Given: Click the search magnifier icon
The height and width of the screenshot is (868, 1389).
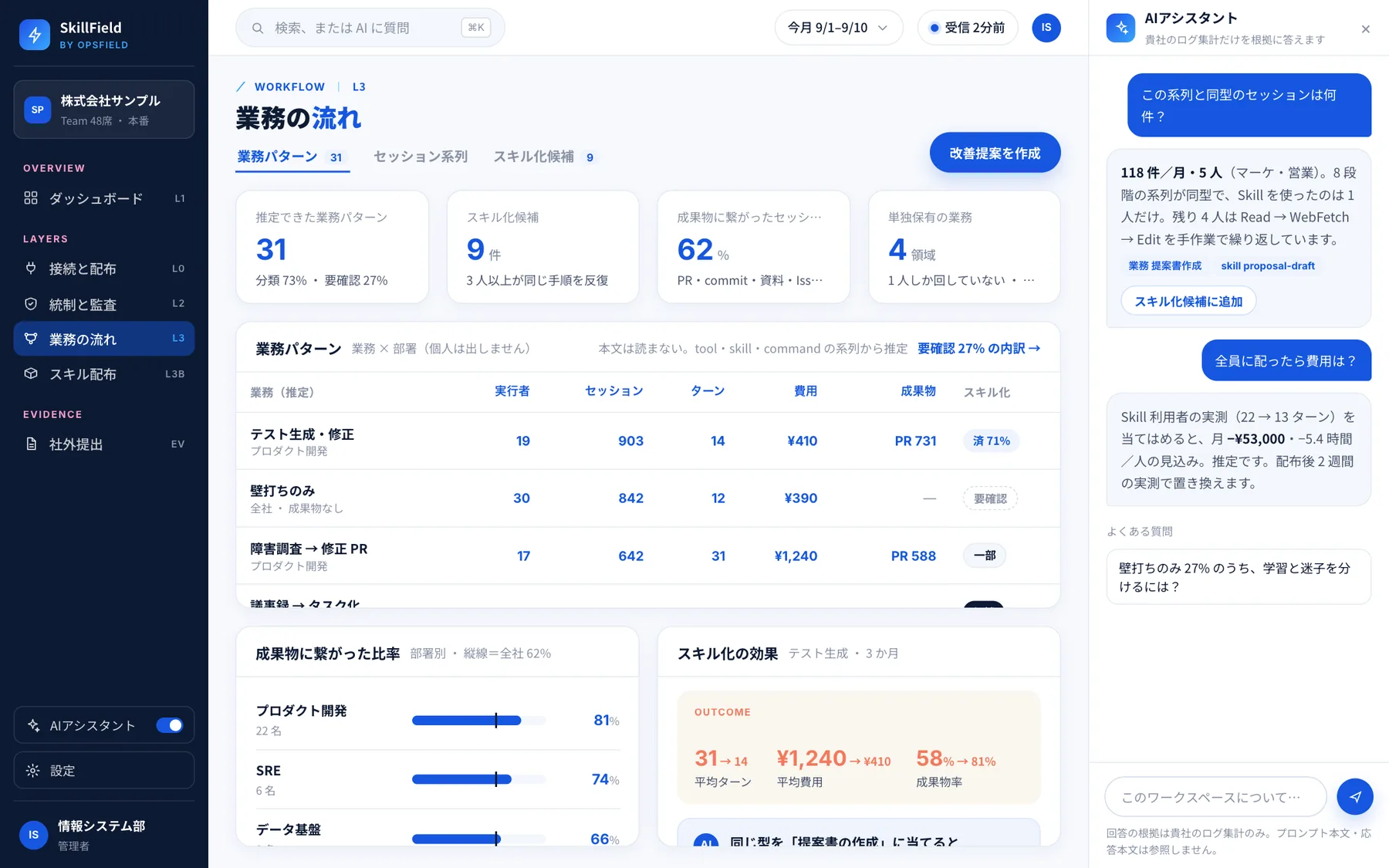Looking at the screenshot, I should click(x=258, y=29).
